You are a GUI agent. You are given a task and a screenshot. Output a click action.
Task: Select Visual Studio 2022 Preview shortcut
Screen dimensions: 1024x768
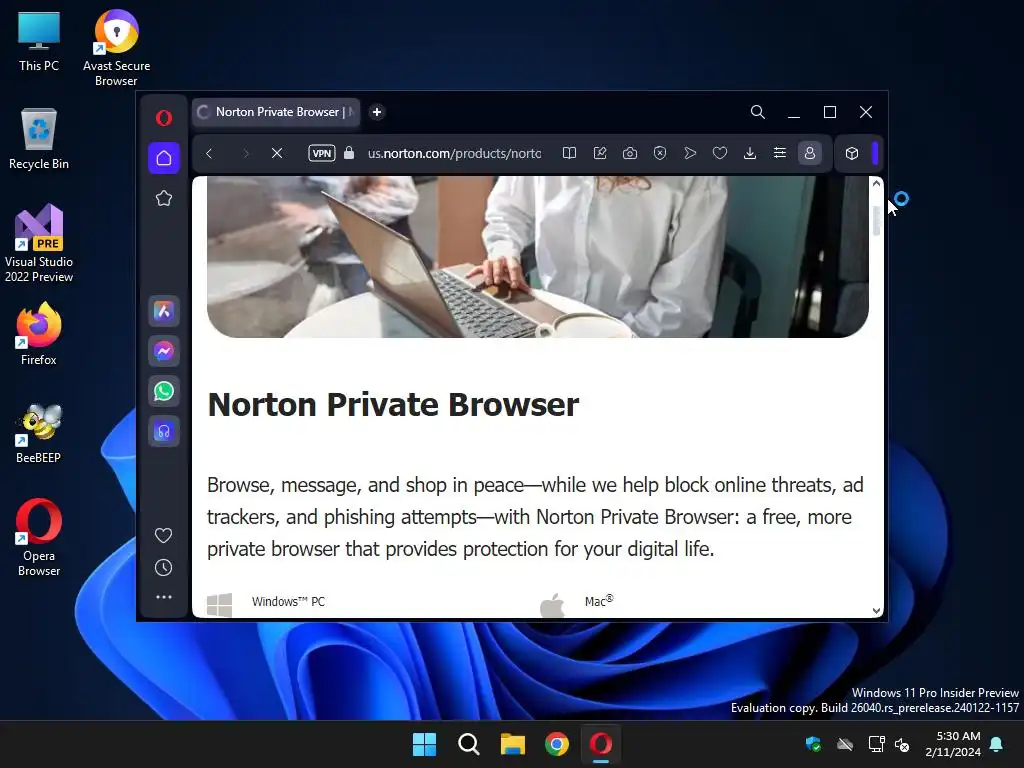[x=39, y=243]
